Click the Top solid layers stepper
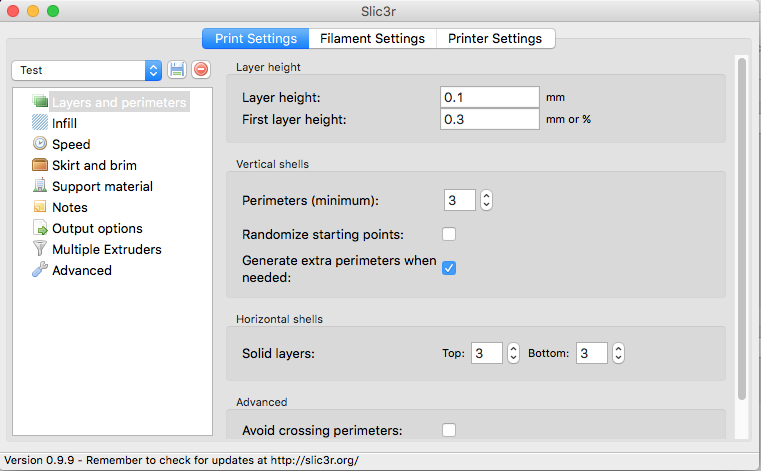The image size is (761, 471). pyautogui.click(x=513, y=353)
